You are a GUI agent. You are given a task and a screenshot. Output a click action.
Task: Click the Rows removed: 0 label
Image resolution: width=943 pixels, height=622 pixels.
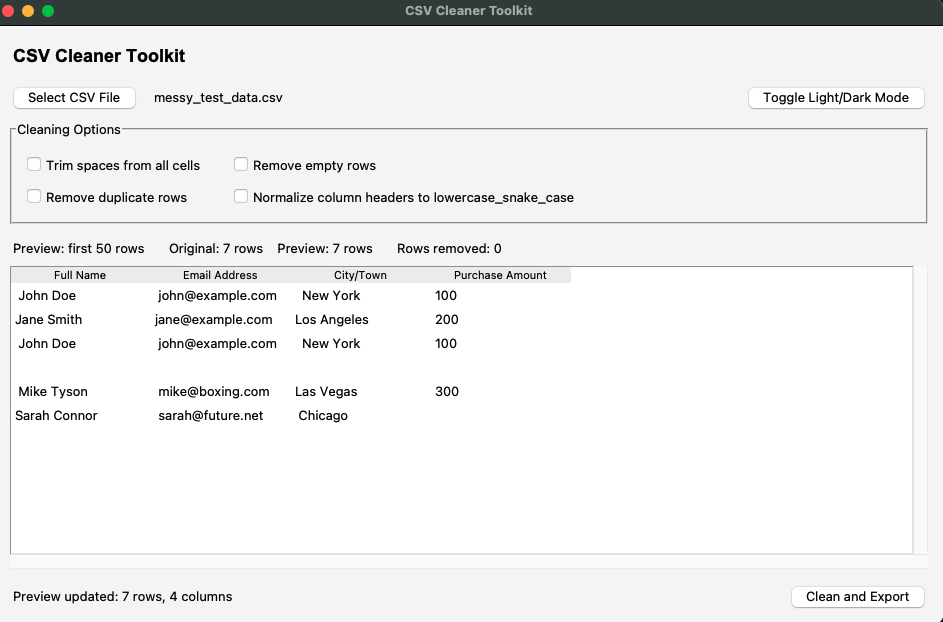click(449, 248)
